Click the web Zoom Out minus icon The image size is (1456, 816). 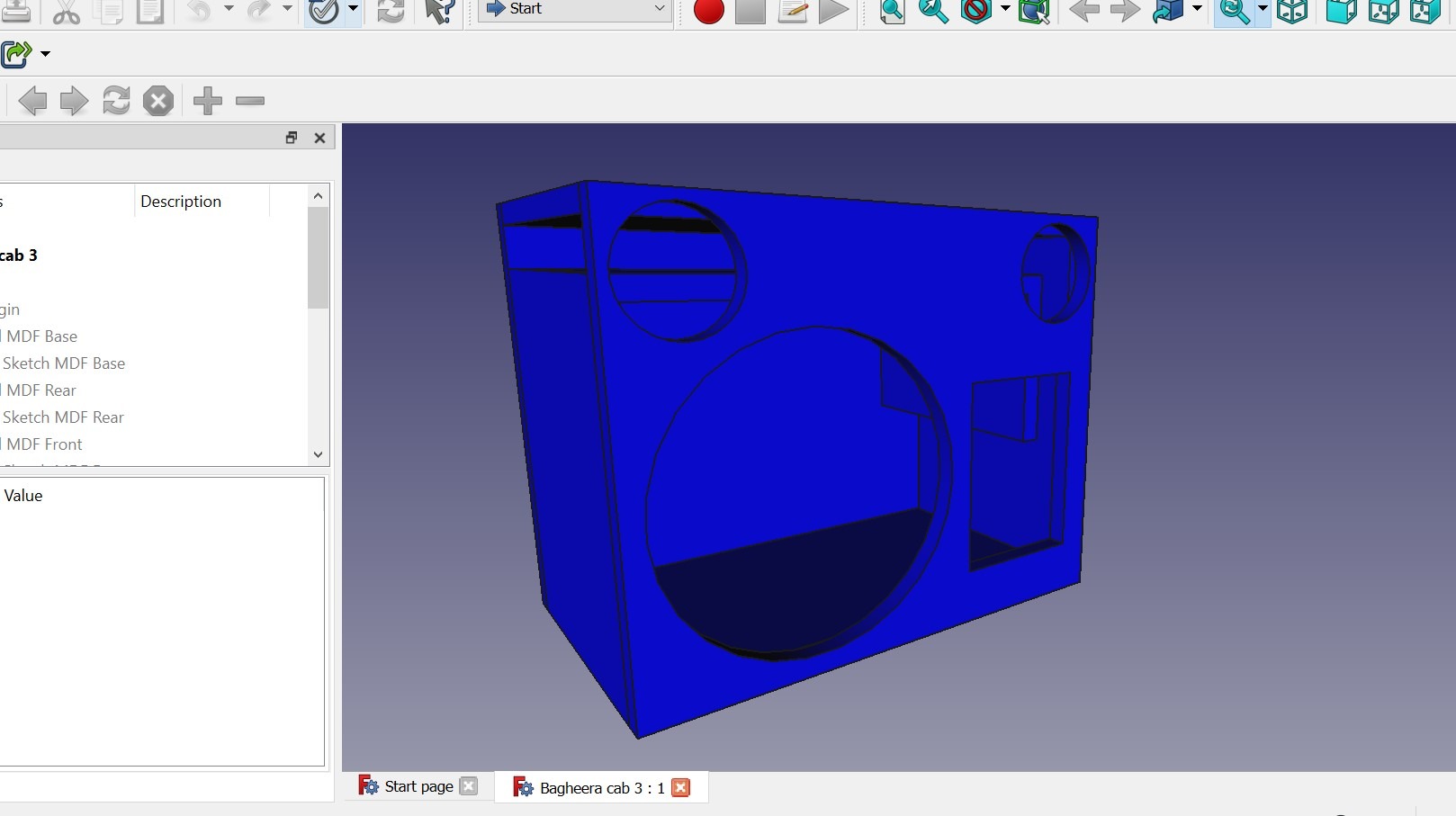tap(250, 101)
